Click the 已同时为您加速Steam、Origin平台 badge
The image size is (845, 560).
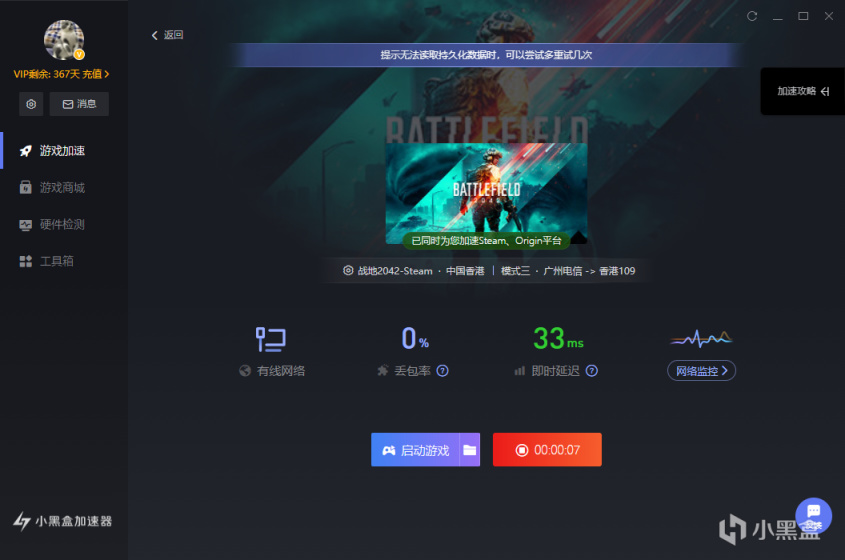[x=486, y=241]
